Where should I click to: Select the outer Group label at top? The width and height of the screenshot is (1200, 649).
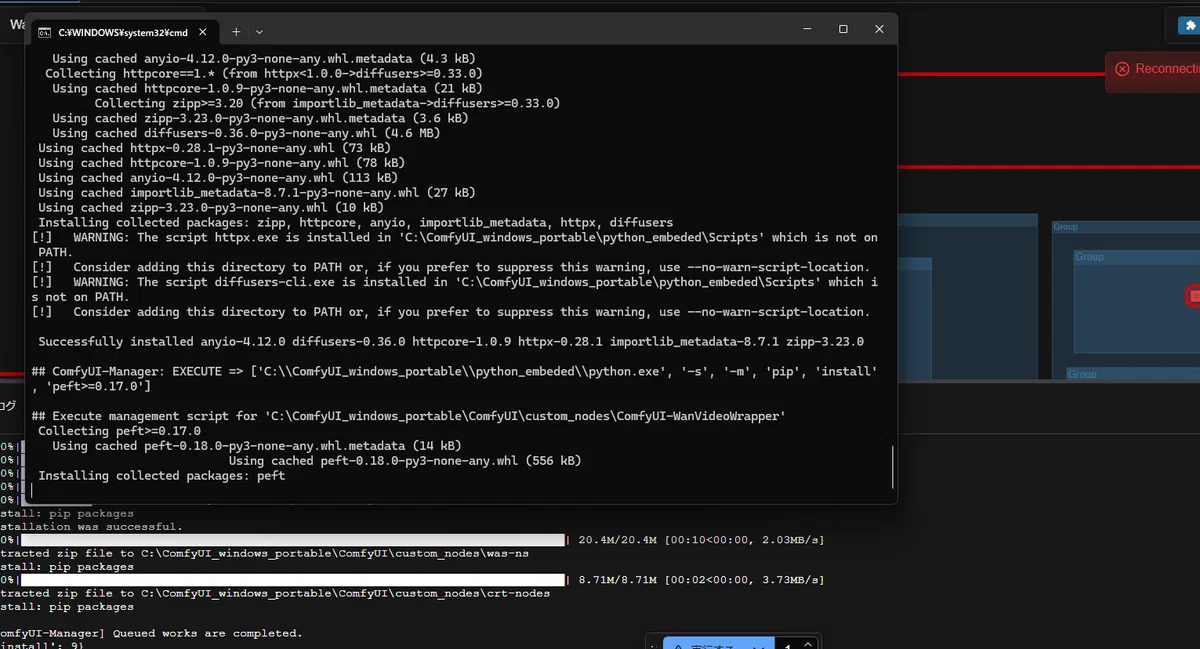[x=1065, y=227]
